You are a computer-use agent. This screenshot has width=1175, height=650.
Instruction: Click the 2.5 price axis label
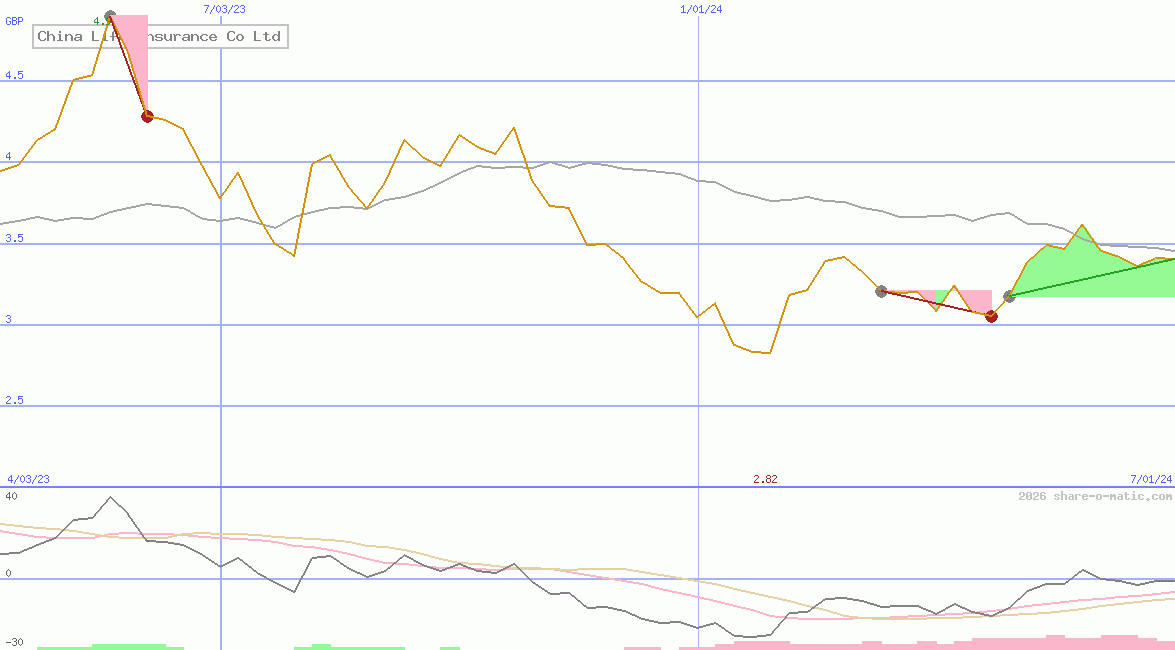tap(14, 400)
